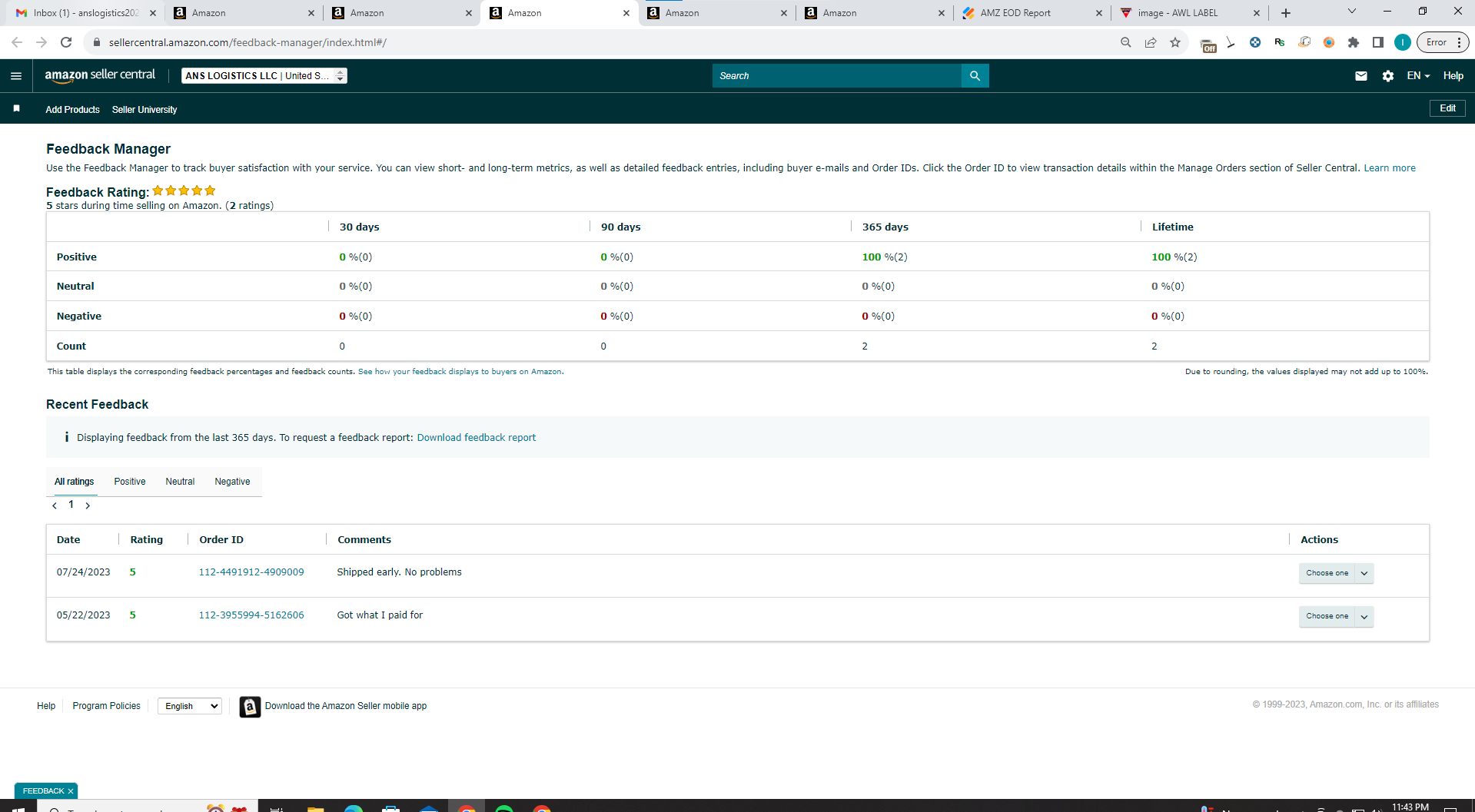This screenshot has width=1475, height=812.
Task: Click the Seller Central search field
Action: 837,76
